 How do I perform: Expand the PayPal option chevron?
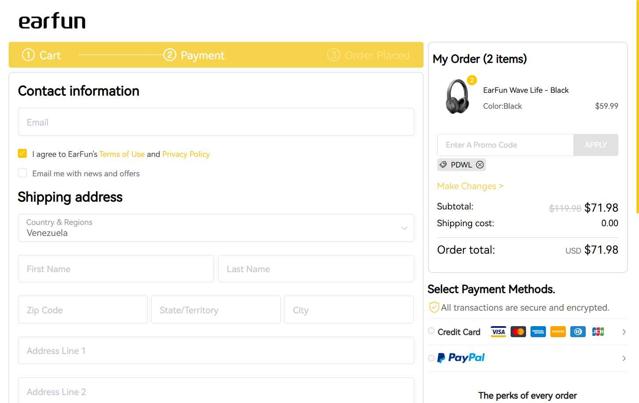click(624, 359)
